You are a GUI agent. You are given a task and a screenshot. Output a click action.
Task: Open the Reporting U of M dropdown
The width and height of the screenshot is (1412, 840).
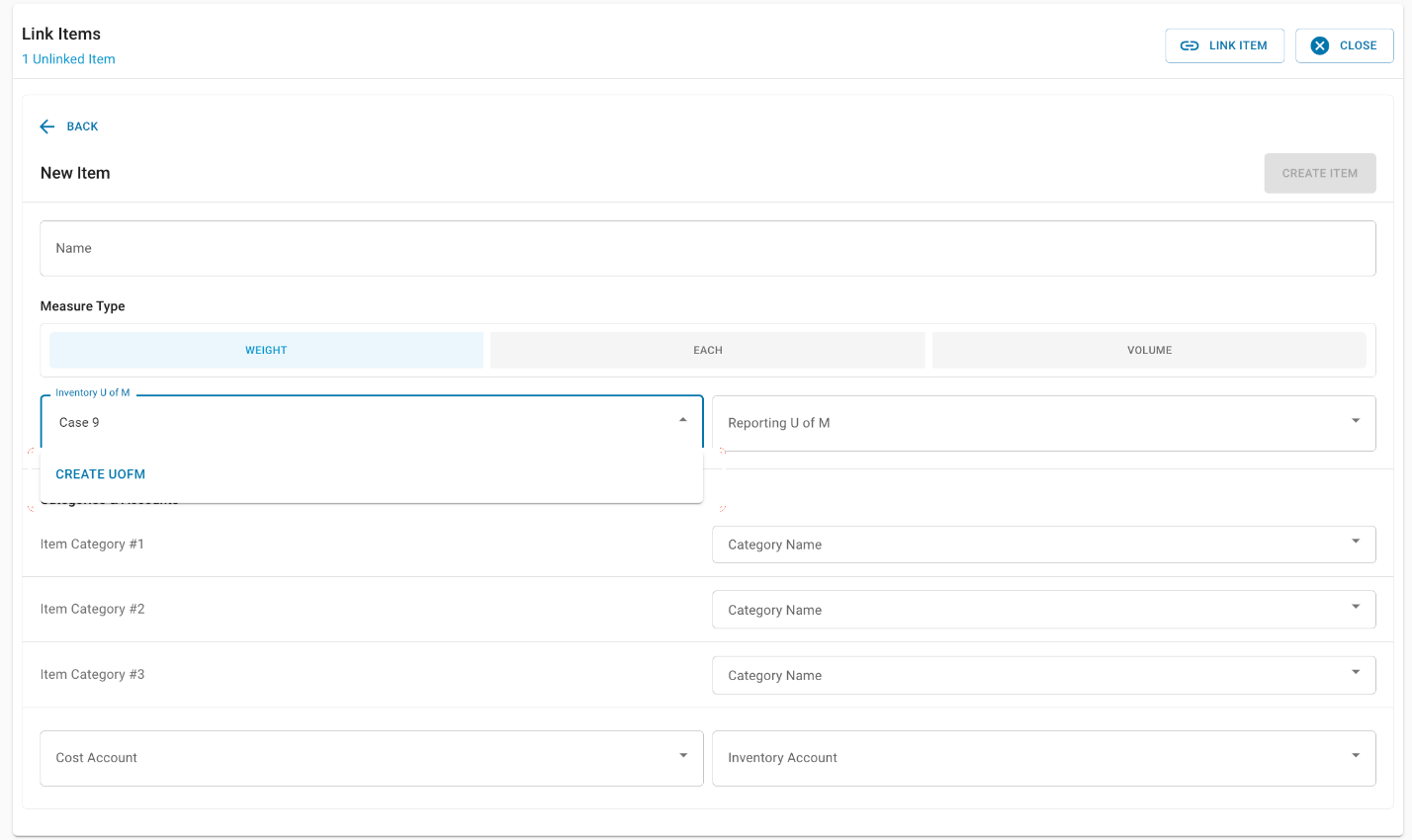coord(1043,423)
